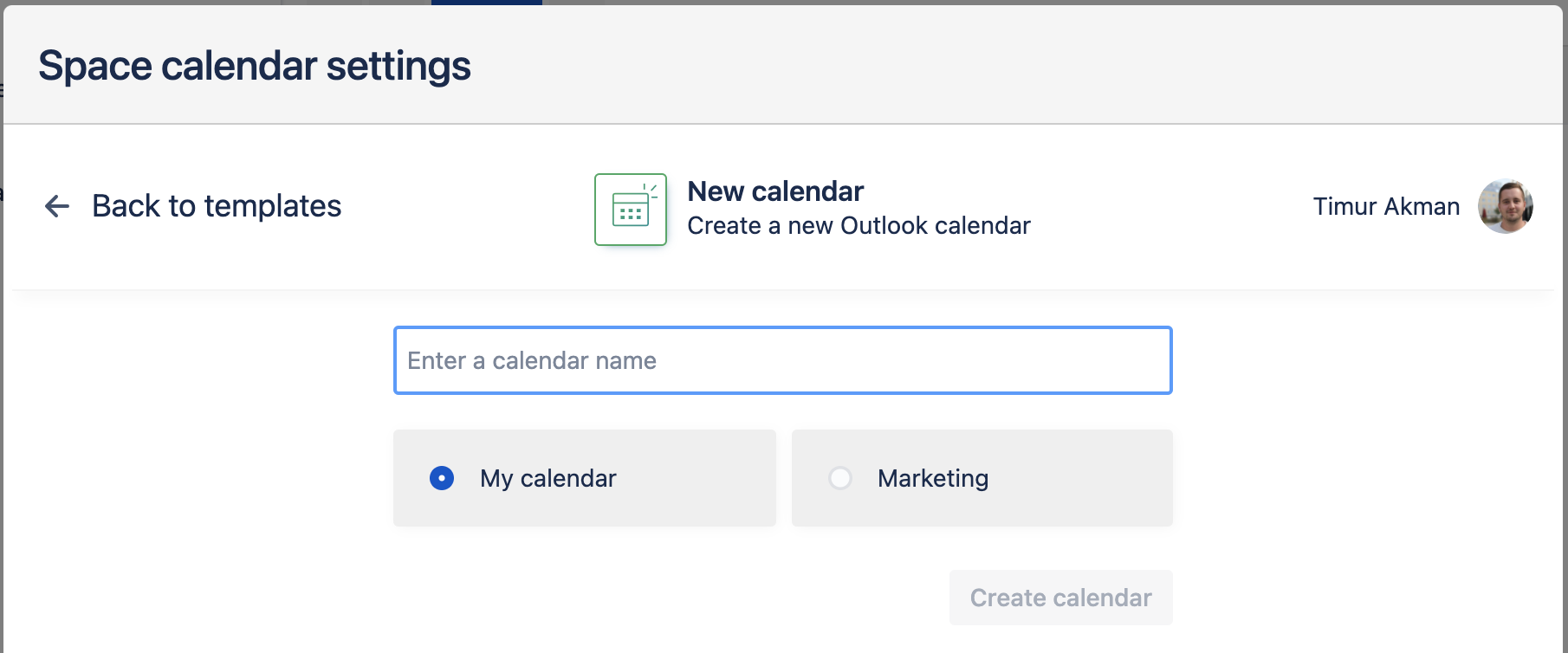1568x653 pixels.
Task: Select the My calendar radio button
Action: [441, 477]
